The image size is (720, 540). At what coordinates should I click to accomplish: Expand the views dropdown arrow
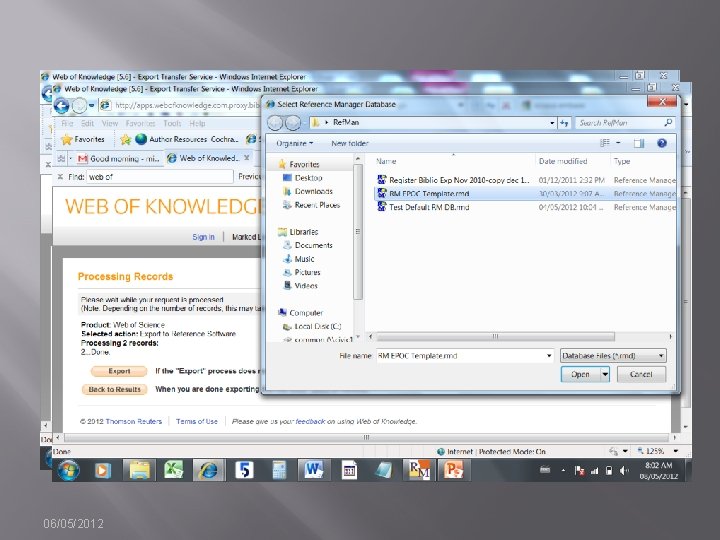(x=618, y=143)
